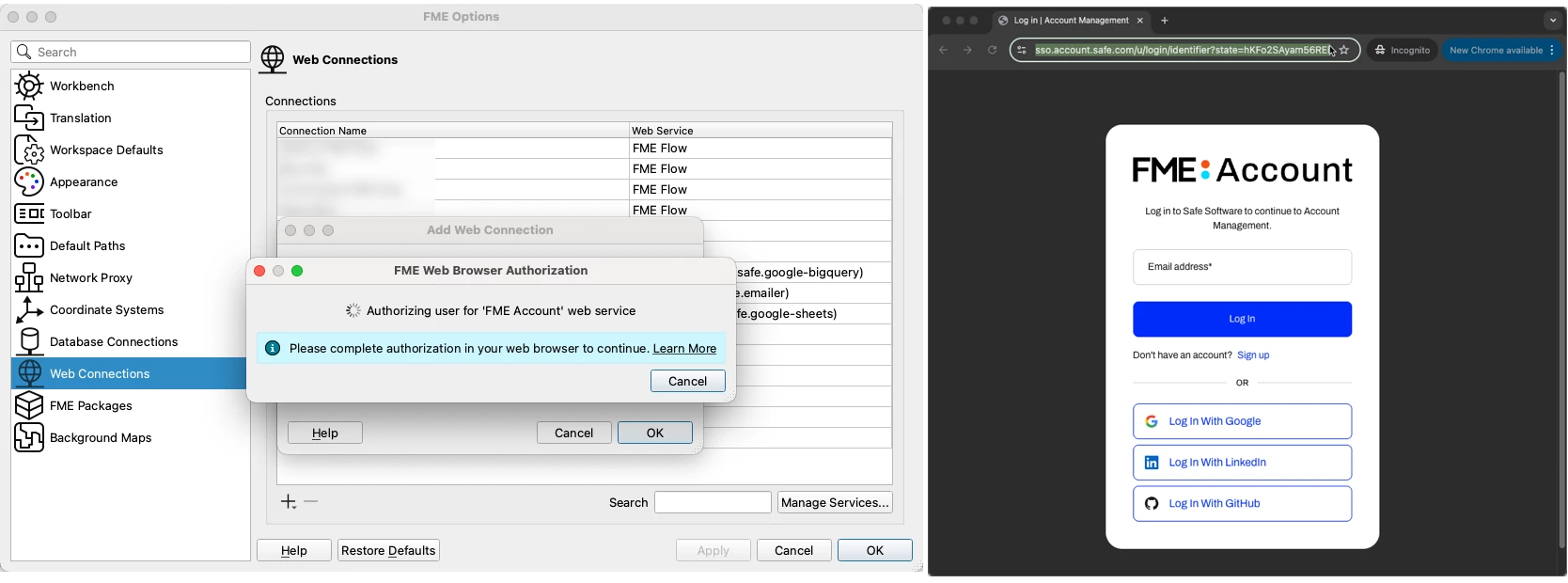Click Help at bottom of FME Options
This screenshot has width=1568, height=583.
pyautogui.click(x=294, y=550)
